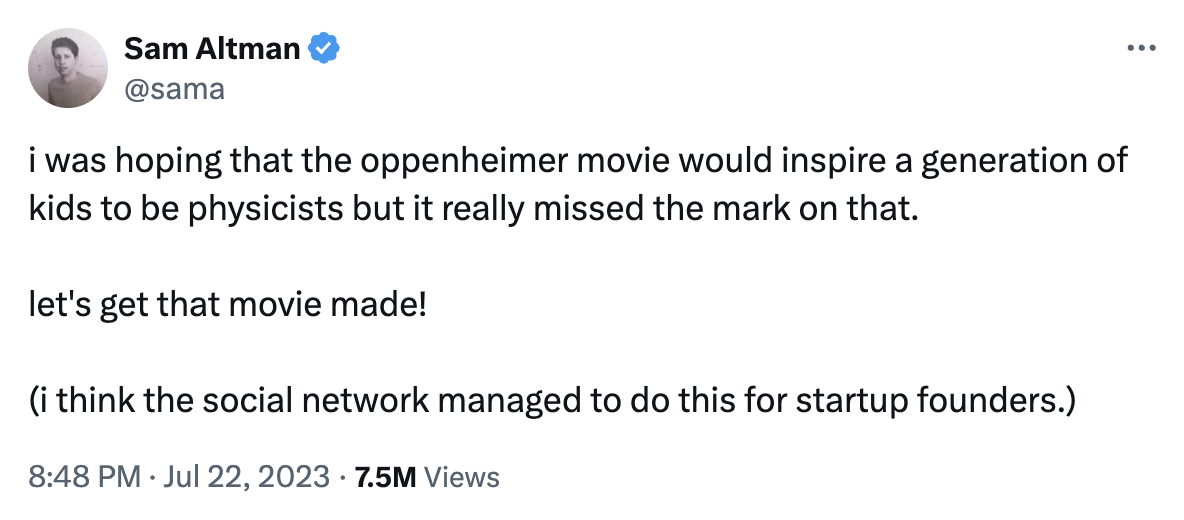Open Sam Altman's profile picture
Viewport: 1184px width, 520px height.
tap(68, 67)
